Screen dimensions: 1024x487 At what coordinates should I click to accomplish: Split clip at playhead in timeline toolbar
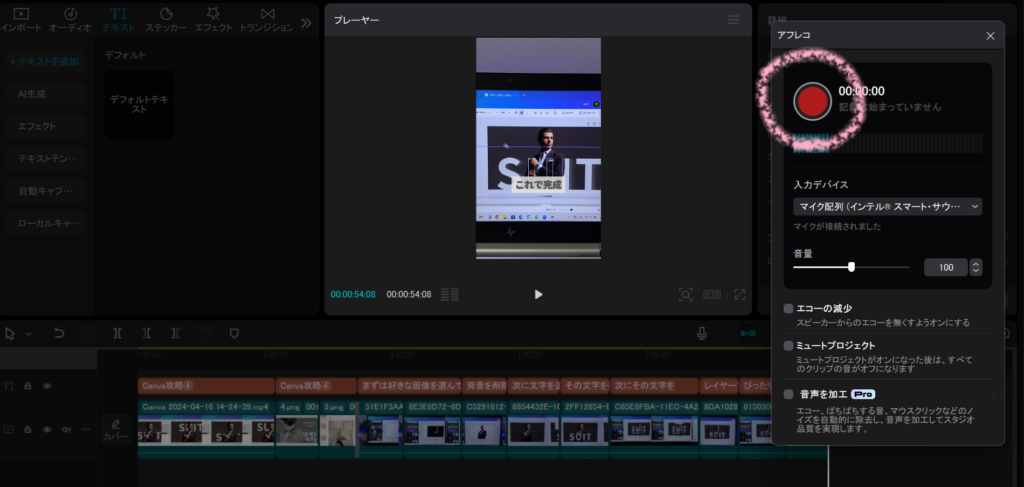[x=118, y=333]
